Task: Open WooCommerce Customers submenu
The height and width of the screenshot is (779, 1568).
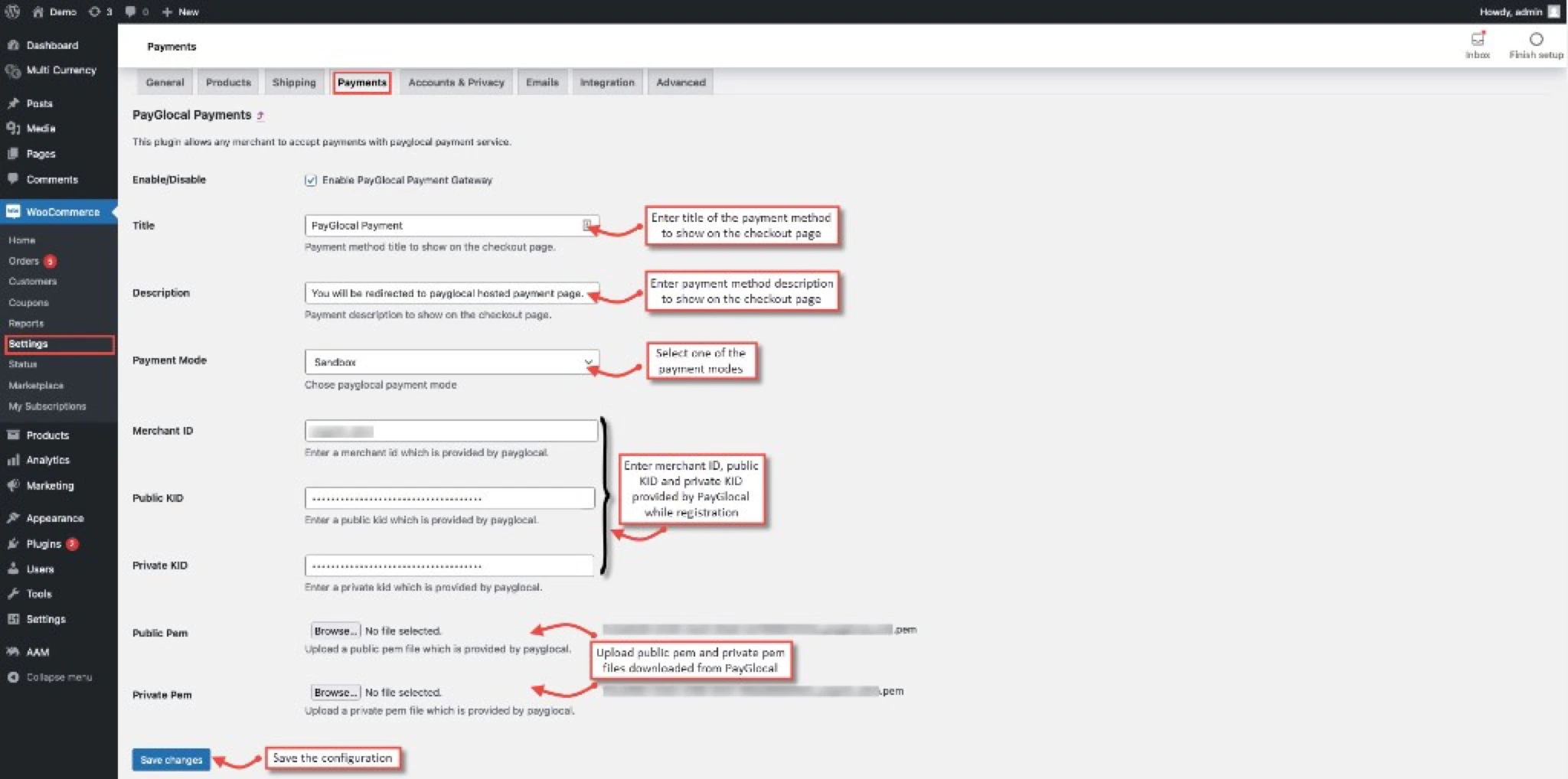Action: (33, 282)
